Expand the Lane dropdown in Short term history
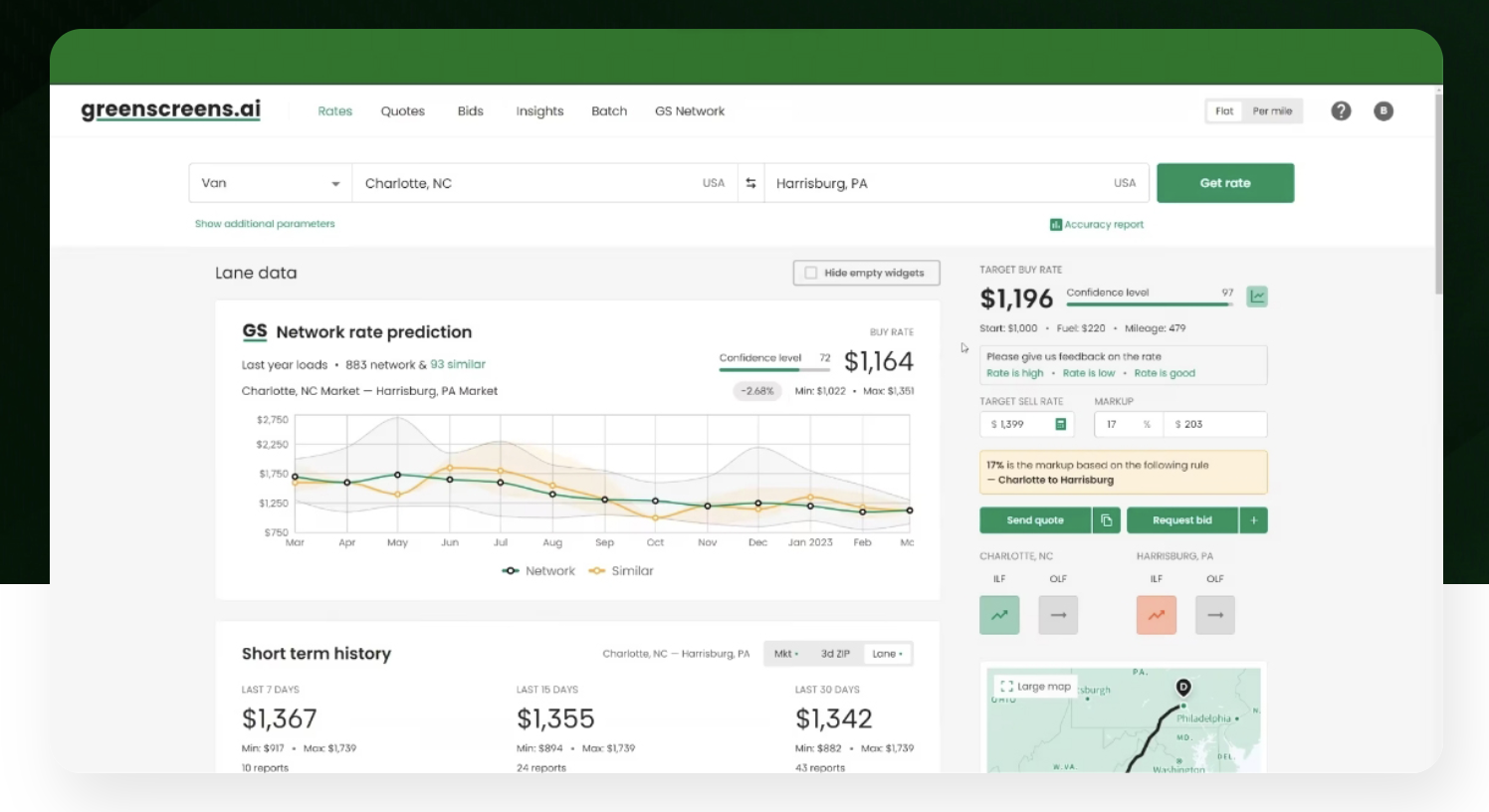 coord(887,654)
